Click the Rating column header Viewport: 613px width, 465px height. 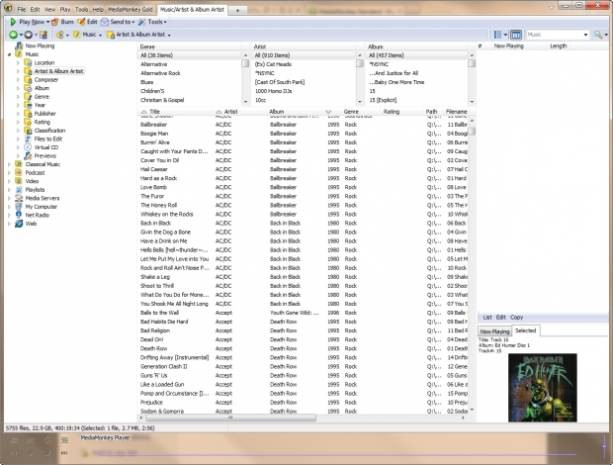click(391, 112)
